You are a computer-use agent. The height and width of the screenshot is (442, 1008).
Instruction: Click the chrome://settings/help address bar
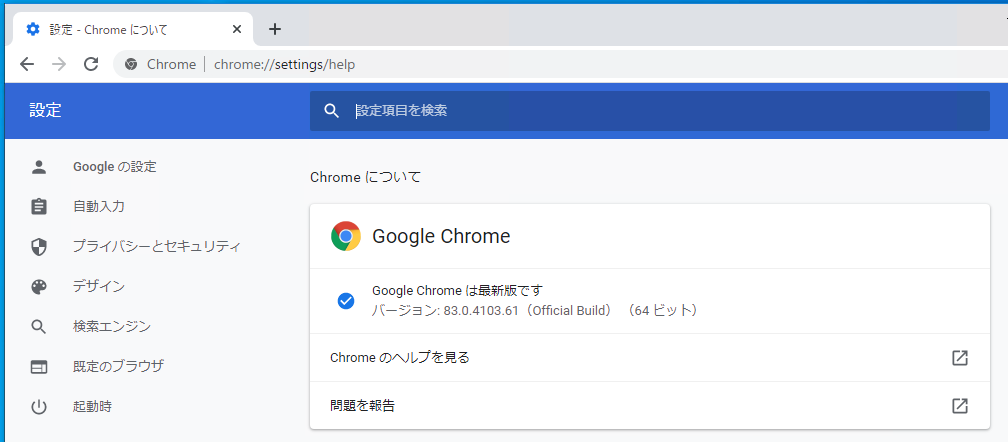[284, 64]
